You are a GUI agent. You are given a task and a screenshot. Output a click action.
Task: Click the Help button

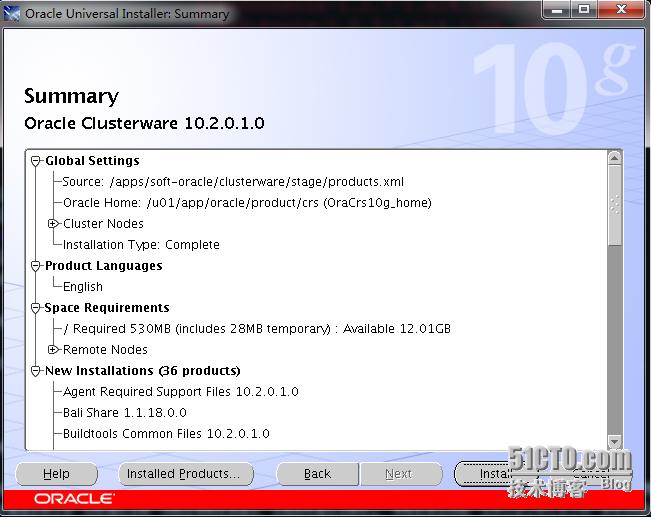coord(56,474)
